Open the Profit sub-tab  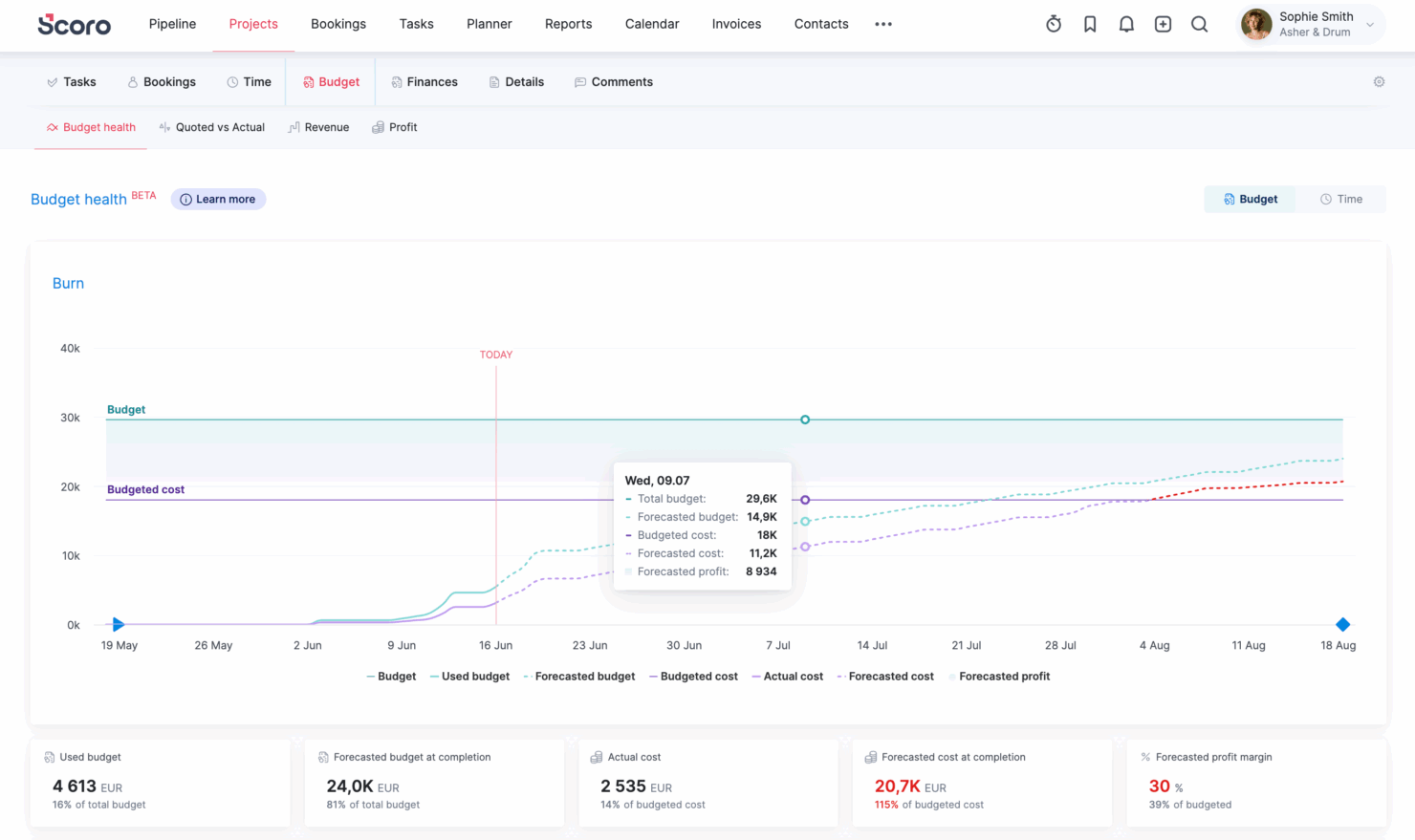395,127
